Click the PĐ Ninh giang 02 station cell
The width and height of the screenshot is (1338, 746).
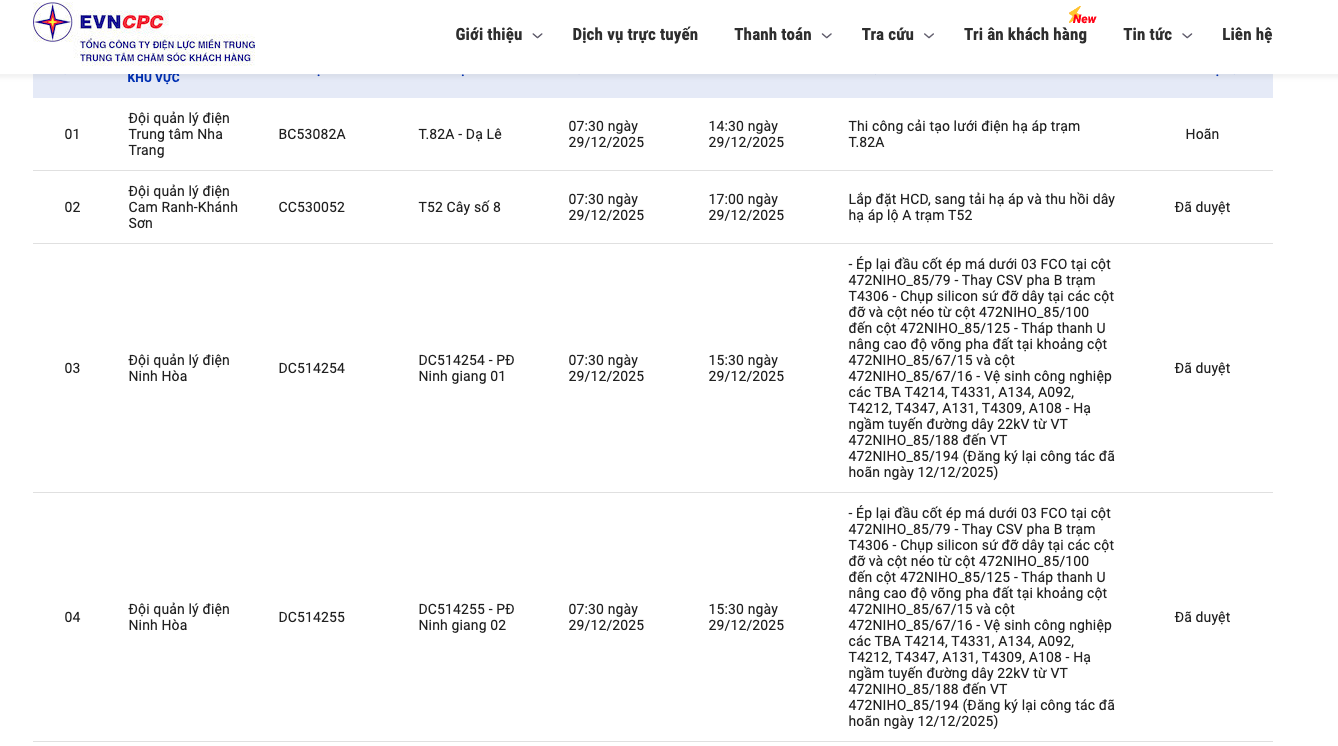click(x=466, y=617)
